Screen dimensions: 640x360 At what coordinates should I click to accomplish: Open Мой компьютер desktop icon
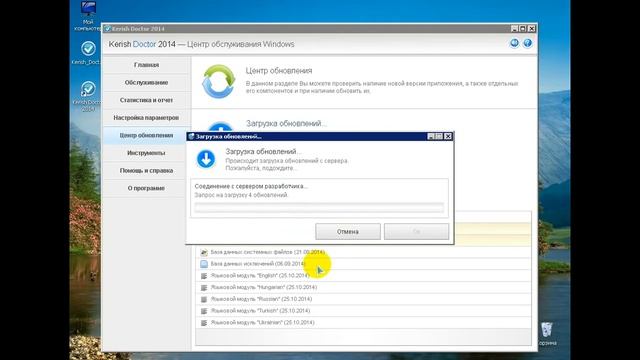pos(88,16)
